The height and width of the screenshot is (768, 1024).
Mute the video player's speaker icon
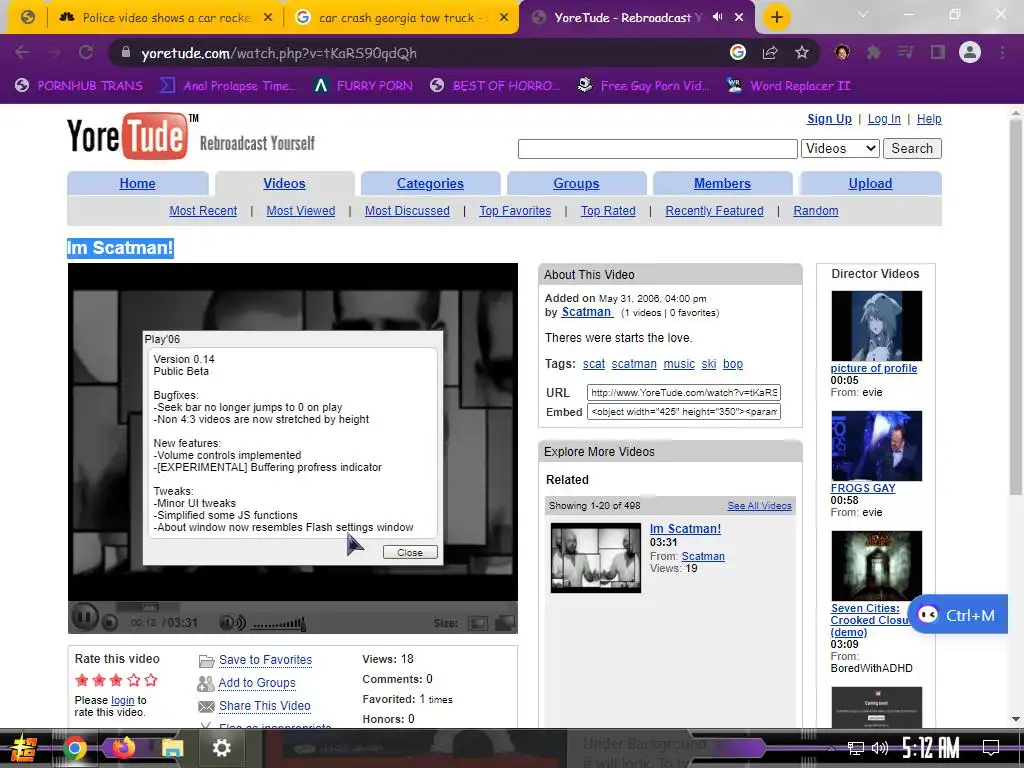pos(232,622)
